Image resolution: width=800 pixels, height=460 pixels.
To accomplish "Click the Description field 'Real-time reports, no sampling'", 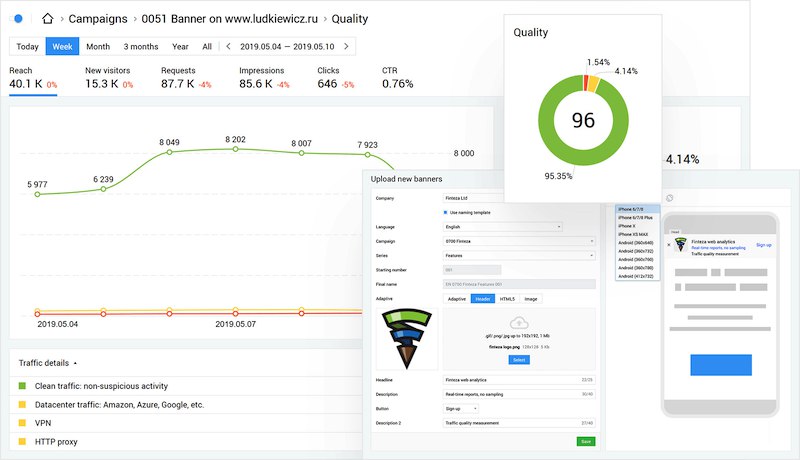I will pos(519,394).
